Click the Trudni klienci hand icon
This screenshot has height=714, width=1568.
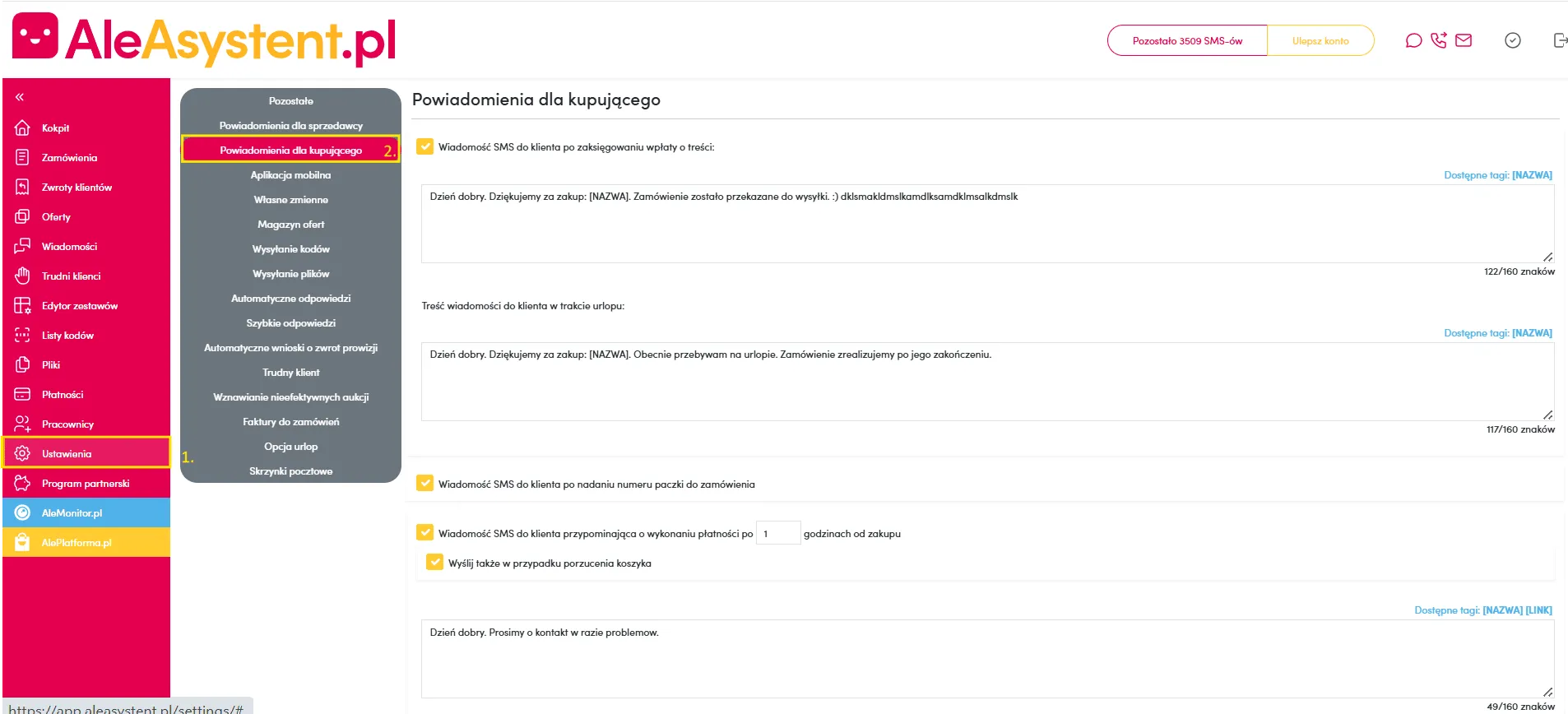coord(22,276)
